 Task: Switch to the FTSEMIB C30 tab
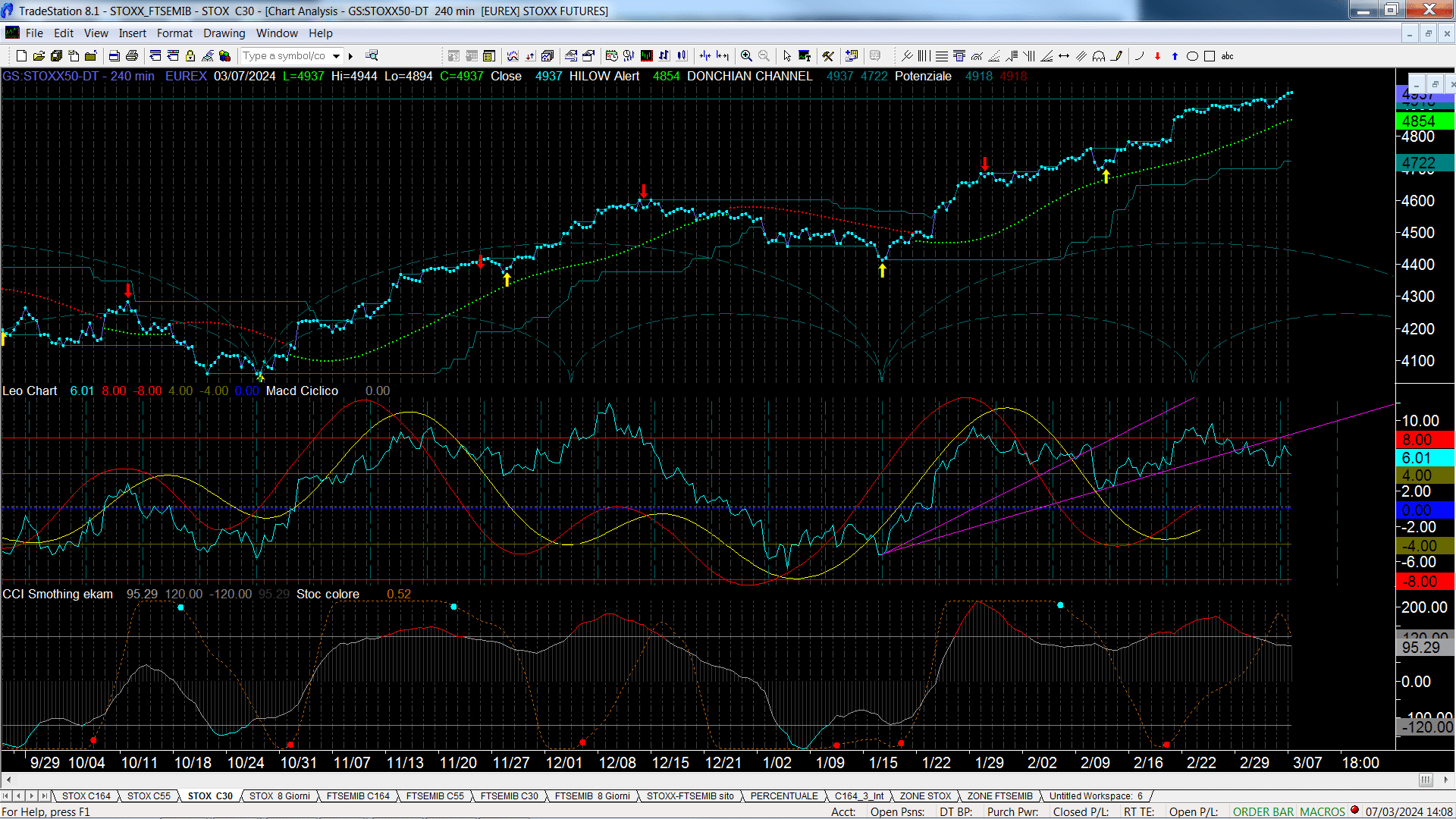(x=509, y=796)
